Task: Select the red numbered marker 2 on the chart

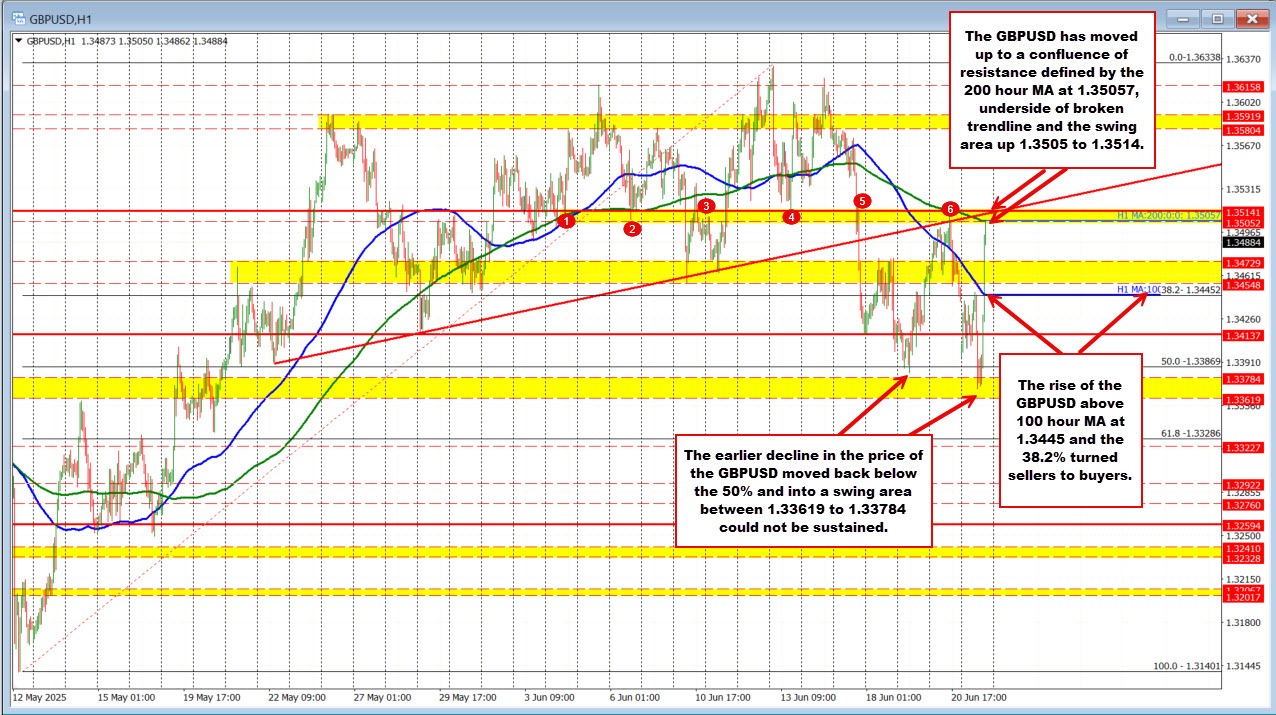Action: 632,228
